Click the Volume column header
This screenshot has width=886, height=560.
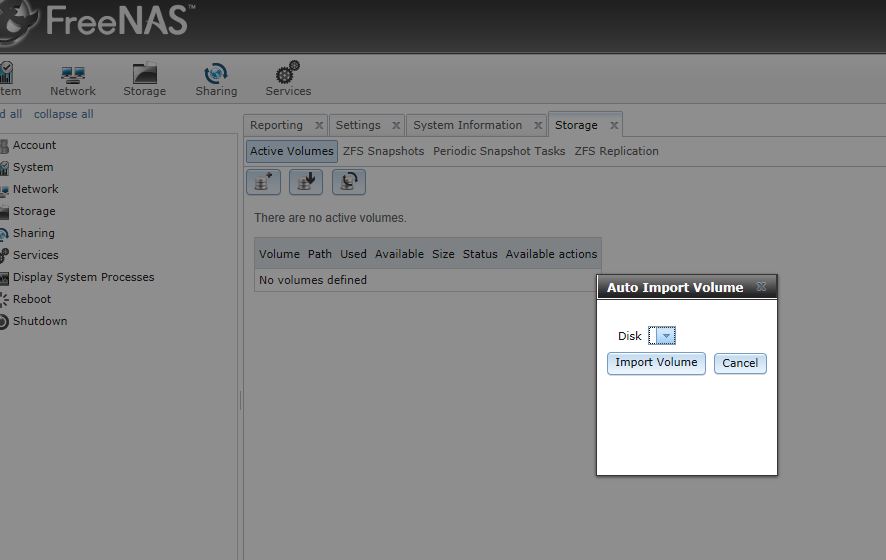pos(279,254)
